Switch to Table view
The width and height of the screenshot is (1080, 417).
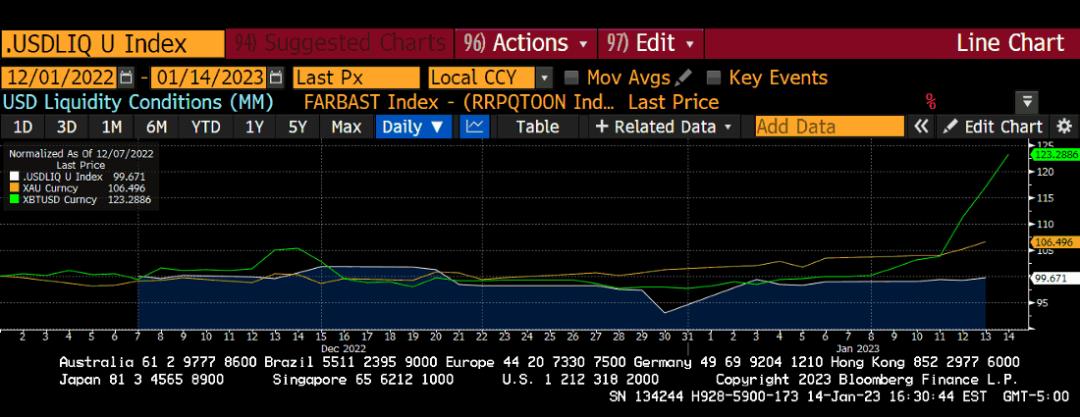(537, 127)
